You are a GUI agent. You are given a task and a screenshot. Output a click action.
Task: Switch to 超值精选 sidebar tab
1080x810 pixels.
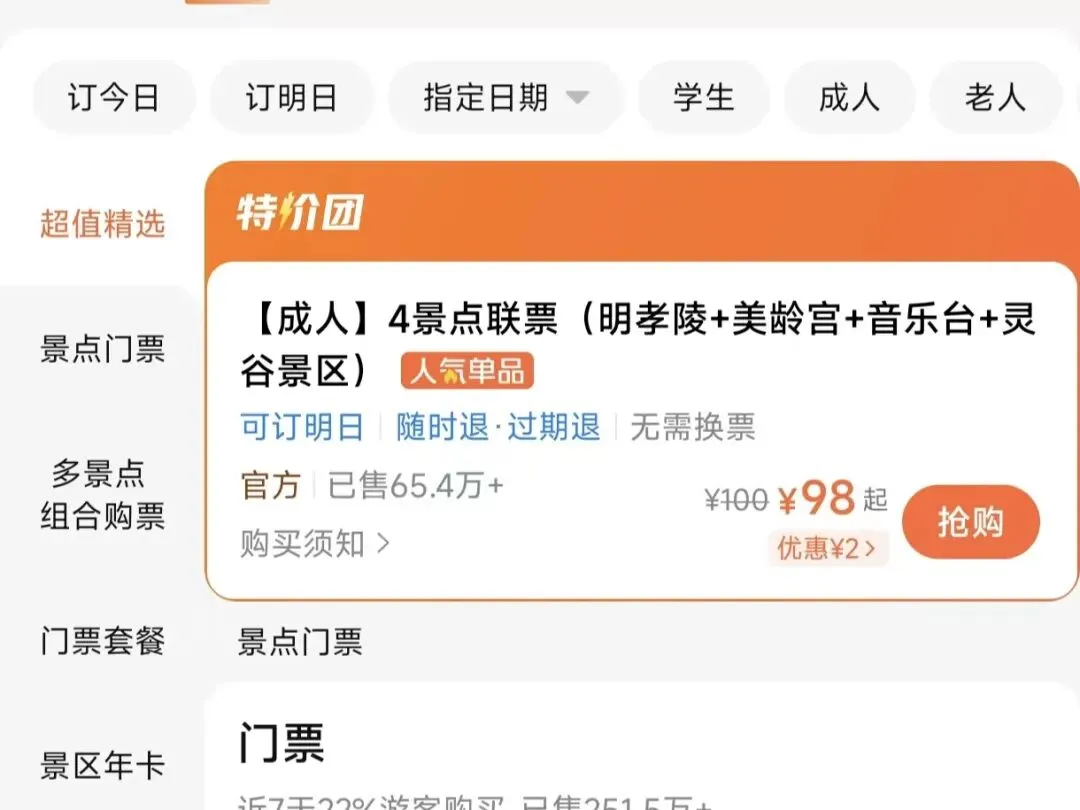[103, 224]
